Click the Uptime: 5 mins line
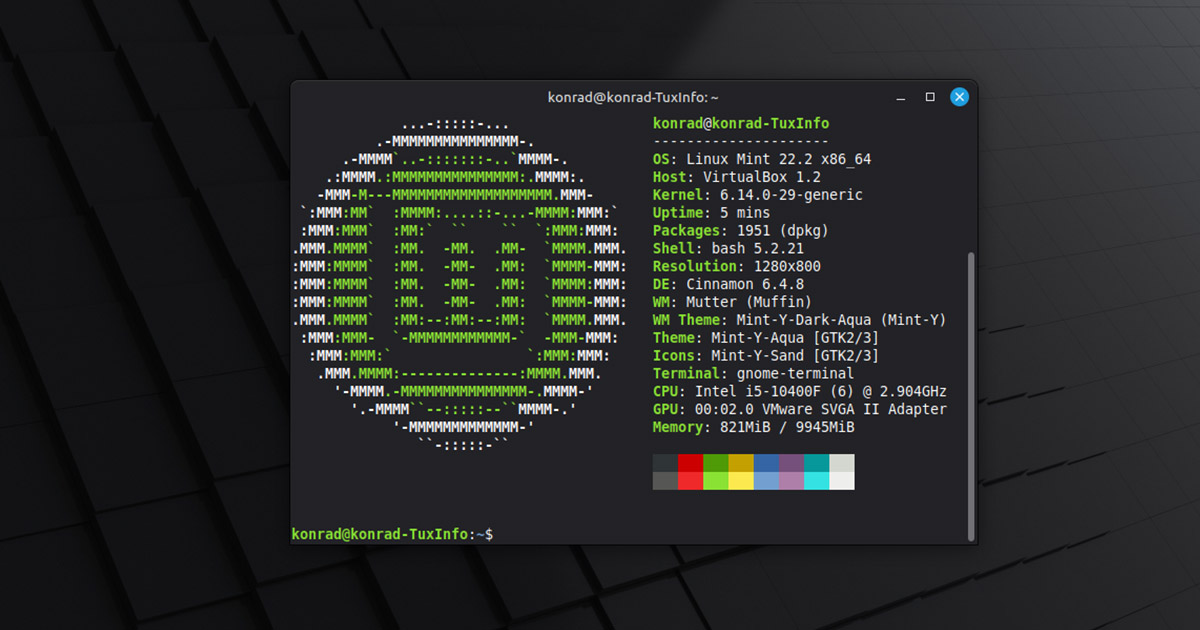The image size is (1200, 630). click(712, 213)
